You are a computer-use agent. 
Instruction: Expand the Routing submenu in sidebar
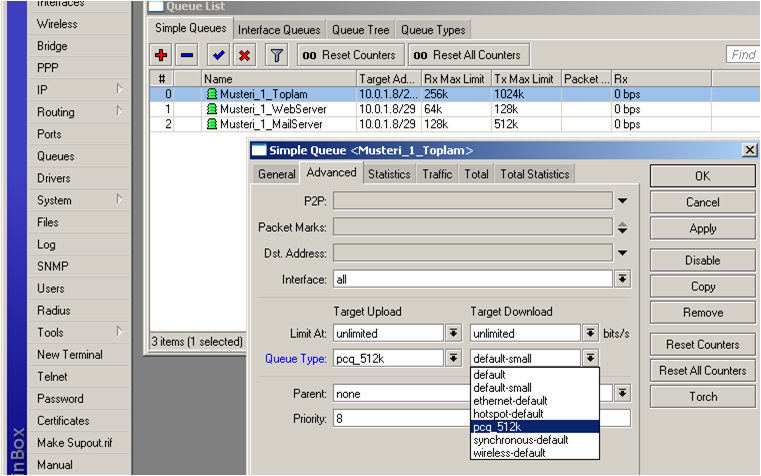(119, 111)
